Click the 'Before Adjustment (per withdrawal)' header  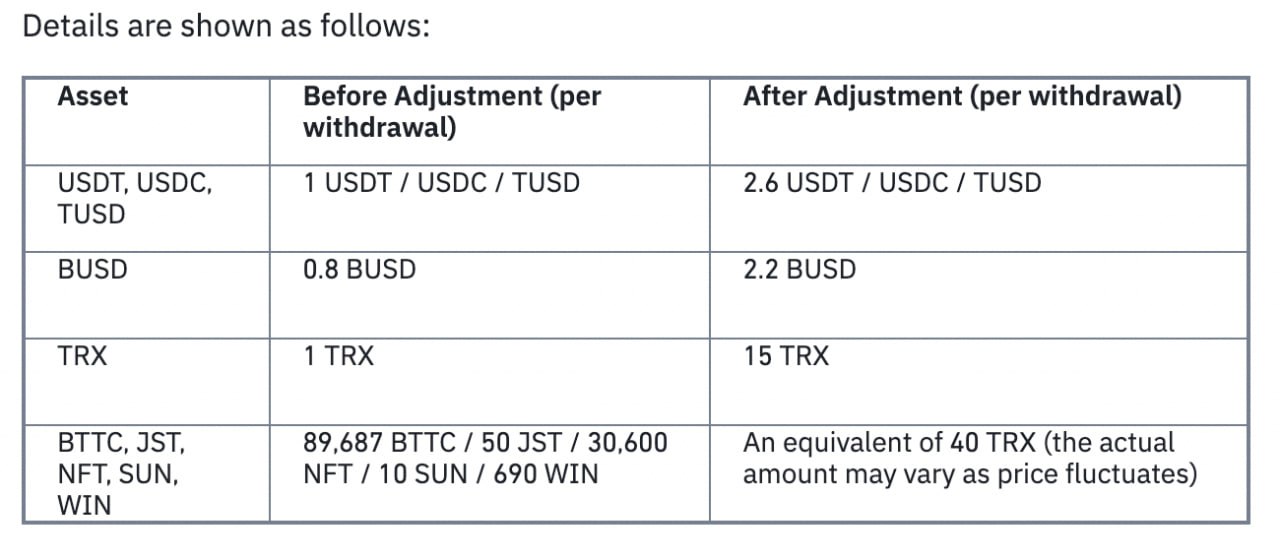coord(451,112)
